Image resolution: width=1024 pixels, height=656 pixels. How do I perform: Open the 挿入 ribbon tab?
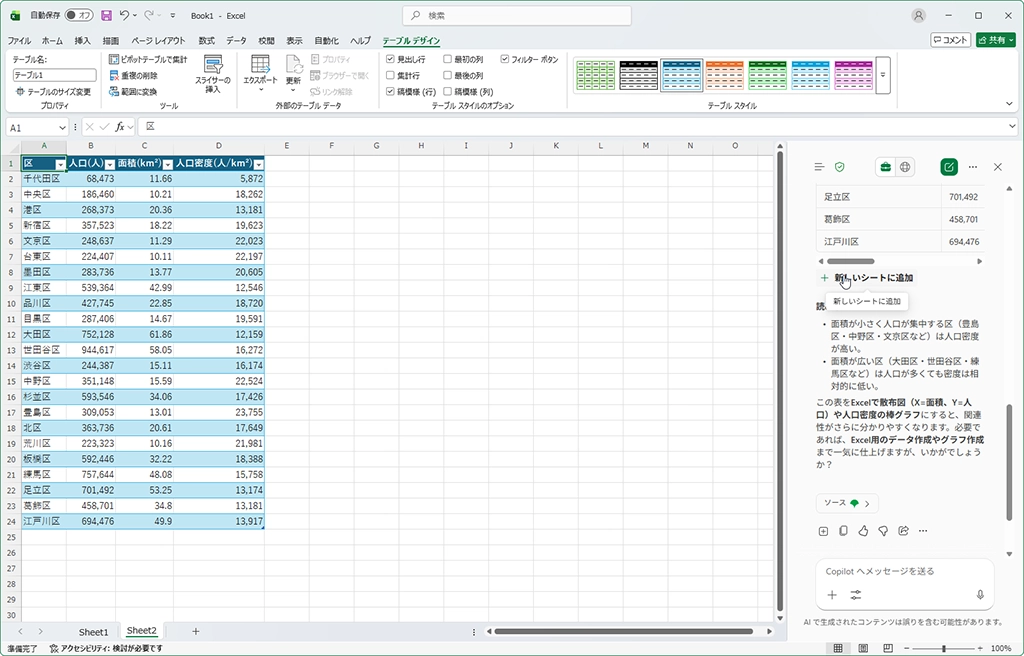click(82, 41)
